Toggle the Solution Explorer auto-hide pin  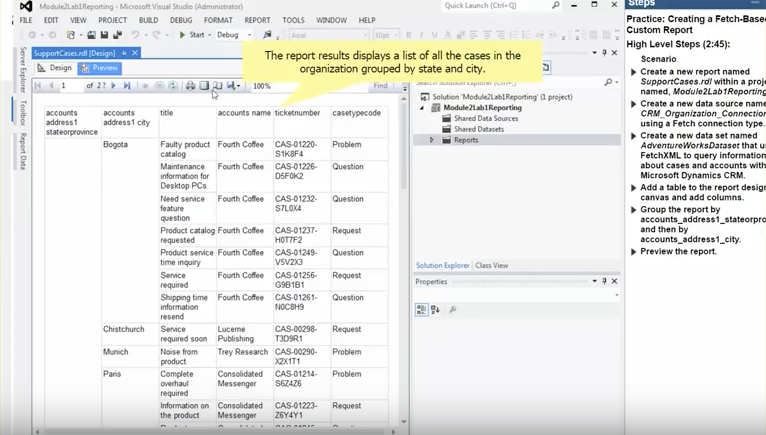[x=604, y=52]
